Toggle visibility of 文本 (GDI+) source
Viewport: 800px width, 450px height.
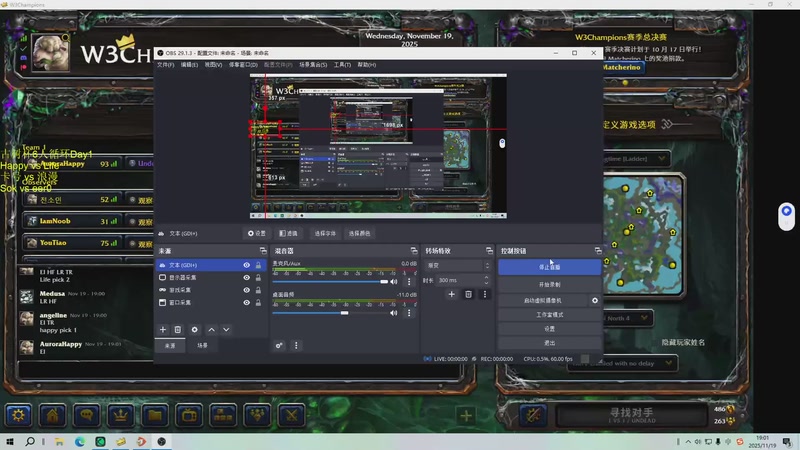click(x=246, y=265)
